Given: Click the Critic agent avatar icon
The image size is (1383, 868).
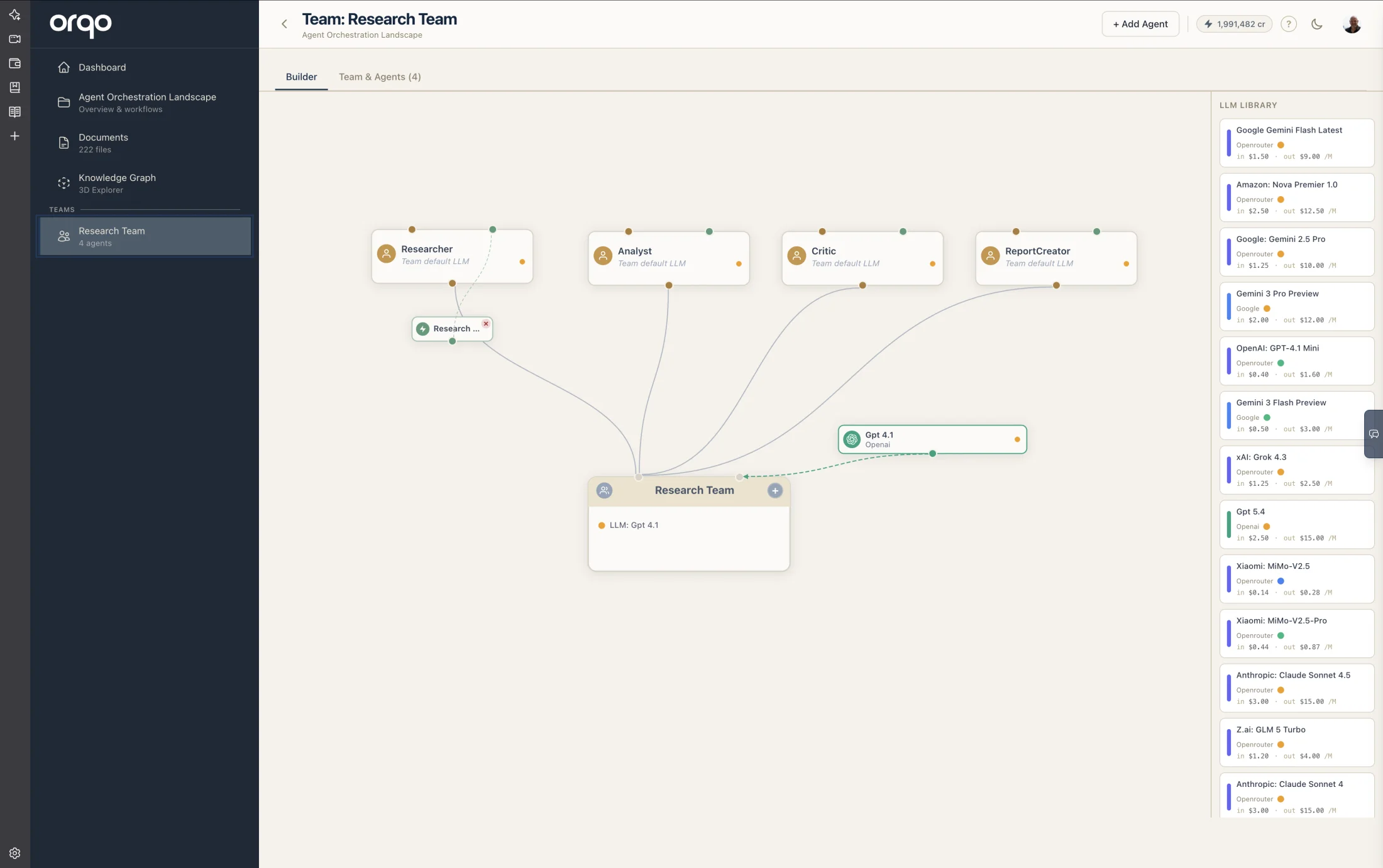Looking at the screenshot, I should pyautogui.click(x=796, y=256).
